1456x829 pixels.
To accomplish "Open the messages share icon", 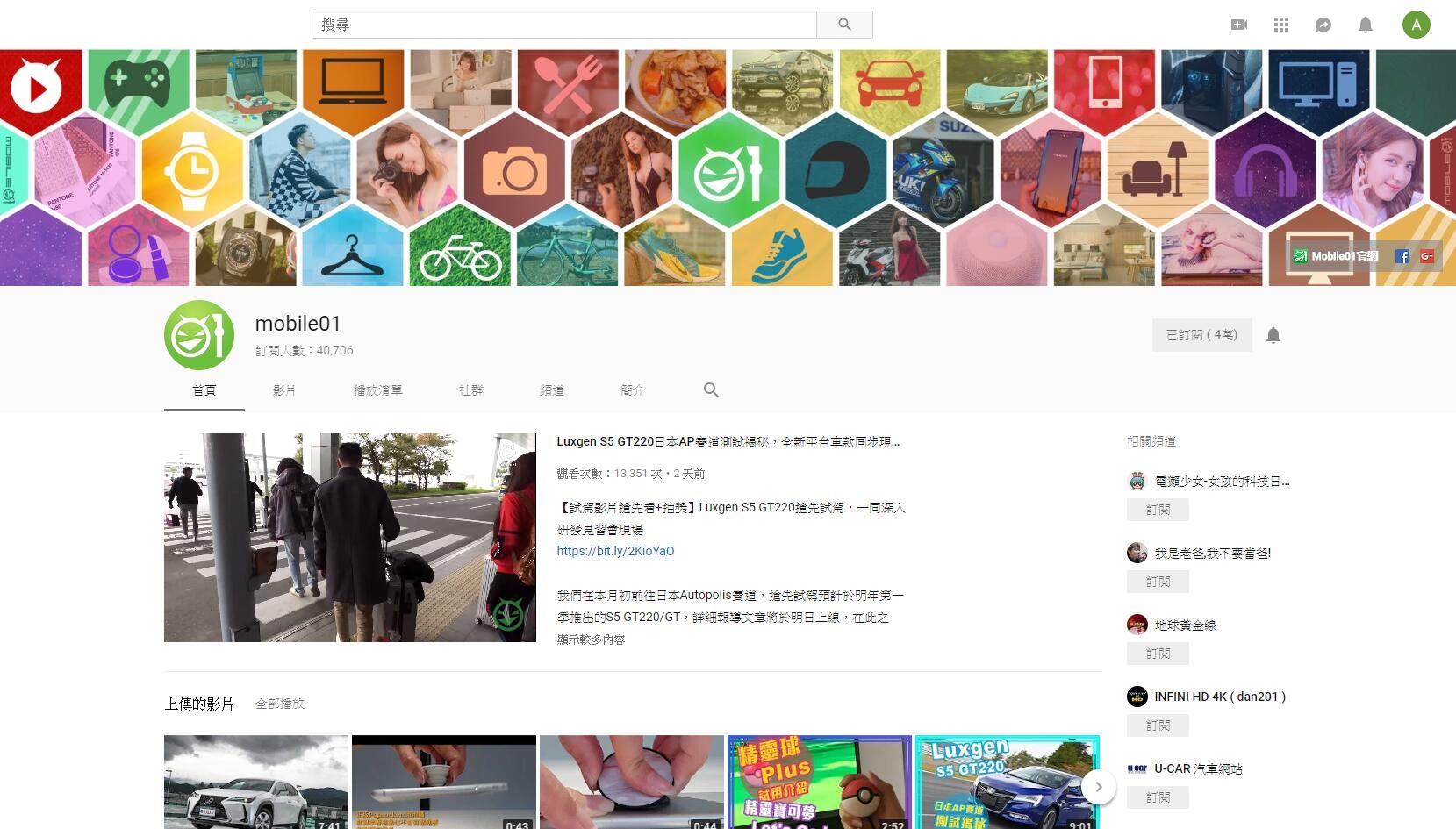I will click(x=1323, y=25).
